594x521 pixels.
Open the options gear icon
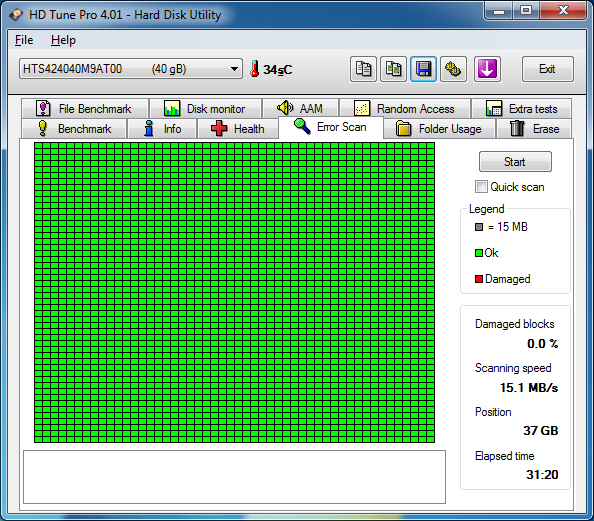pyautogui.click(x=453, y=69)
